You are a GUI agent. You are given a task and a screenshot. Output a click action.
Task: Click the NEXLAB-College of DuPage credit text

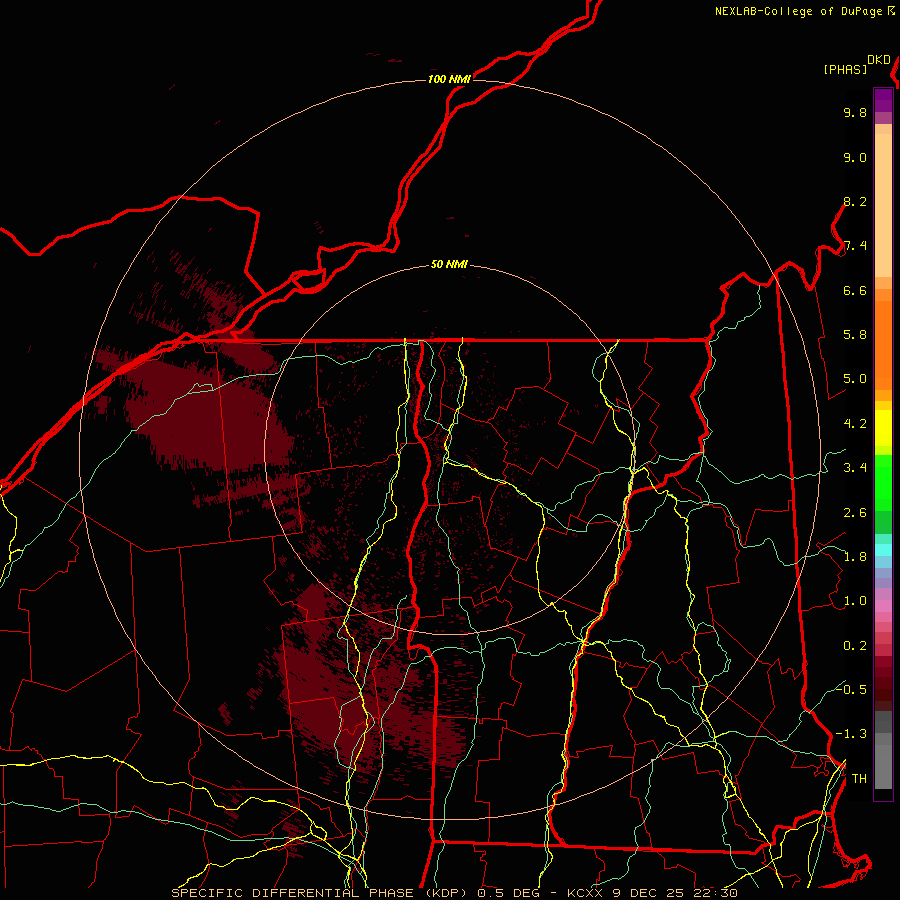pyautogui.click(x=798, y=11)
